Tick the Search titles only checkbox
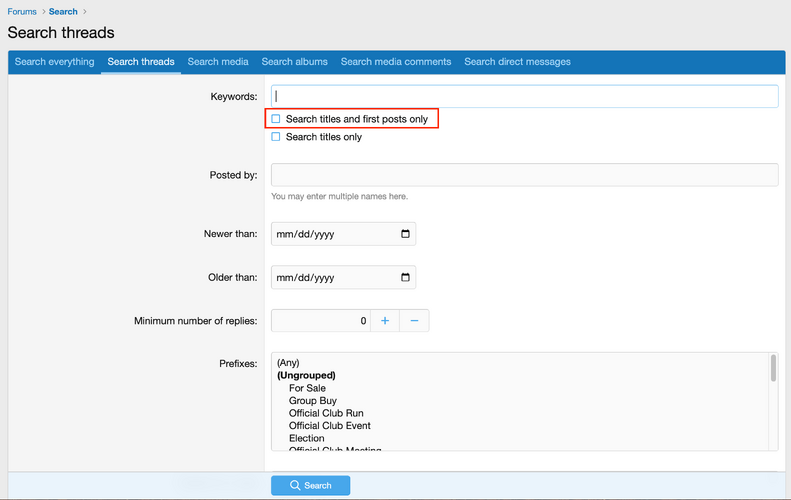The width and height of the screenshot is (791, 500). coord(276,137)
